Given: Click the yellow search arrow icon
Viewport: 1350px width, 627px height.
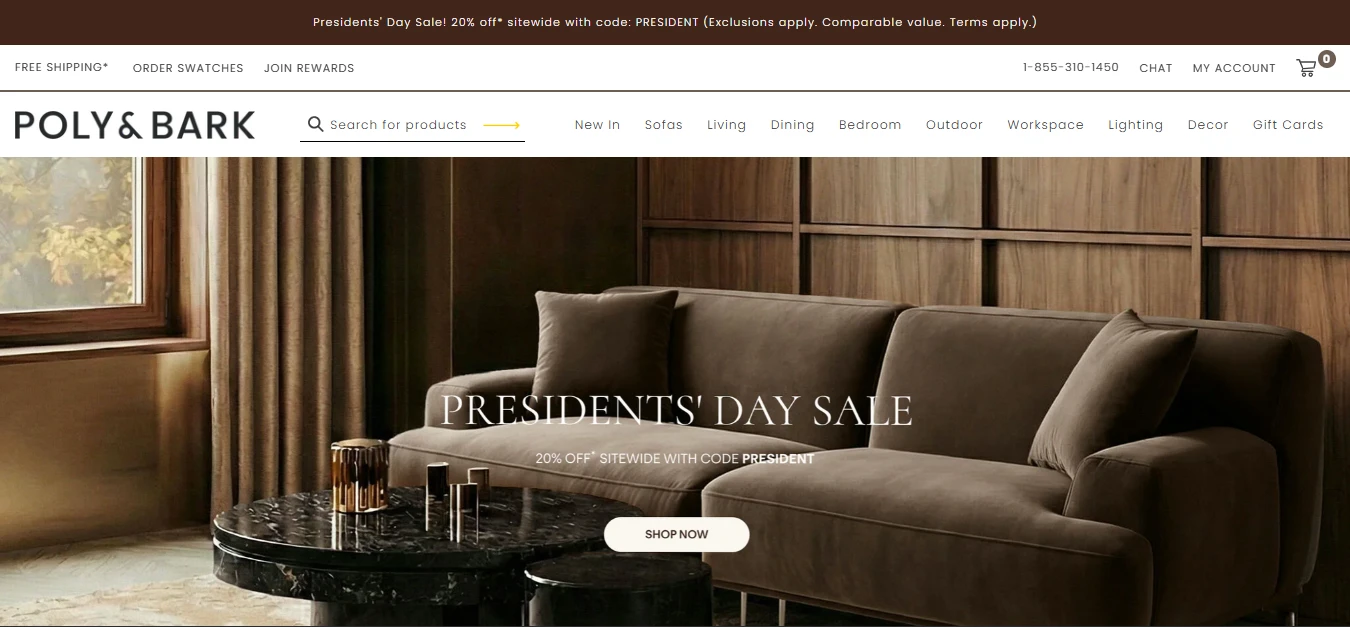Looking at the screenshot, I should coord(502,125).
